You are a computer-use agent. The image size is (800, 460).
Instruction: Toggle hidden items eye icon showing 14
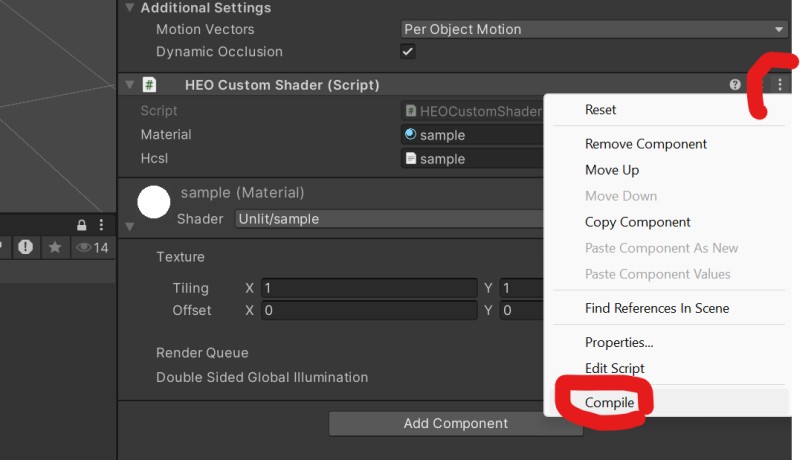tap(92, 247)
